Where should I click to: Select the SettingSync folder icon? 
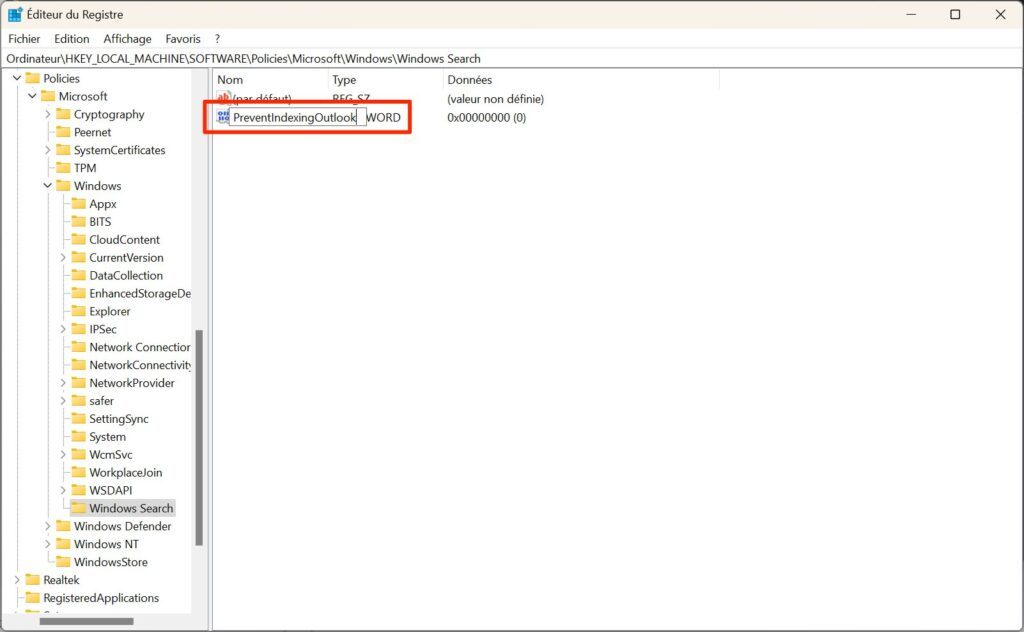pos(78,419)
